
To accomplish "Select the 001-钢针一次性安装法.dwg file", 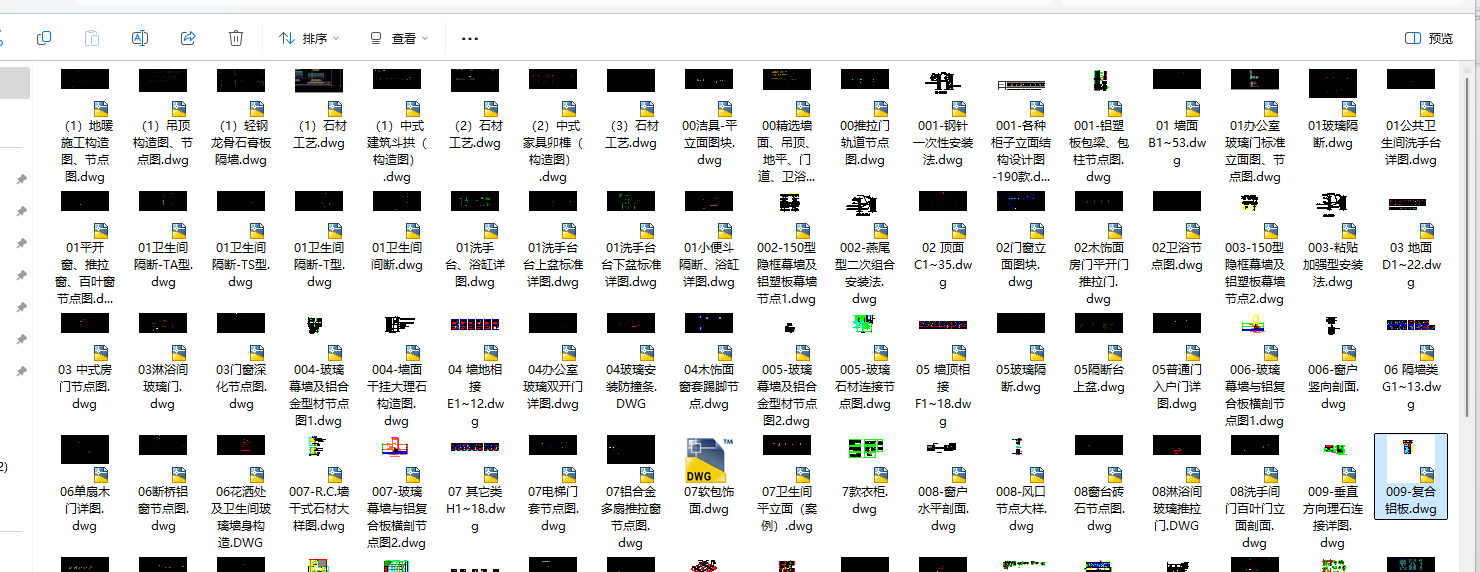I will click(942, 112).
